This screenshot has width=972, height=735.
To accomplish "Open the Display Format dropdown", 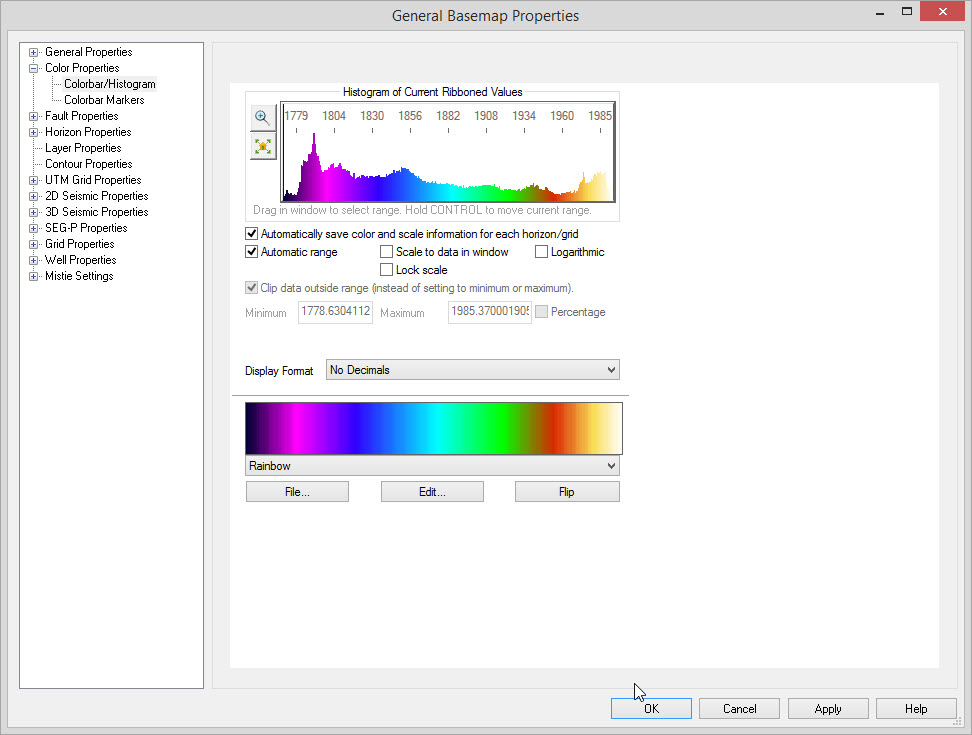I will [x=472, y=370].
